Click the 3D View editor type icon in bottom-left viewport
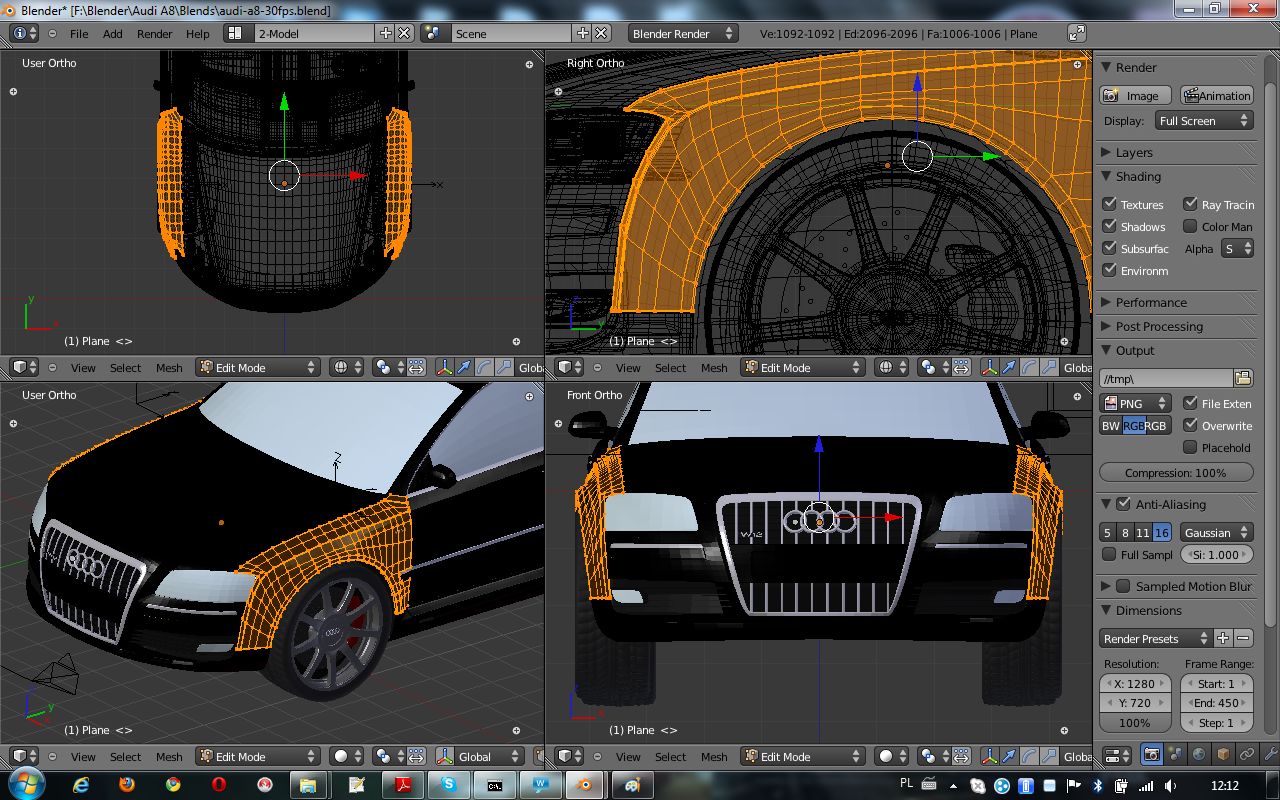 click(25, 756)
